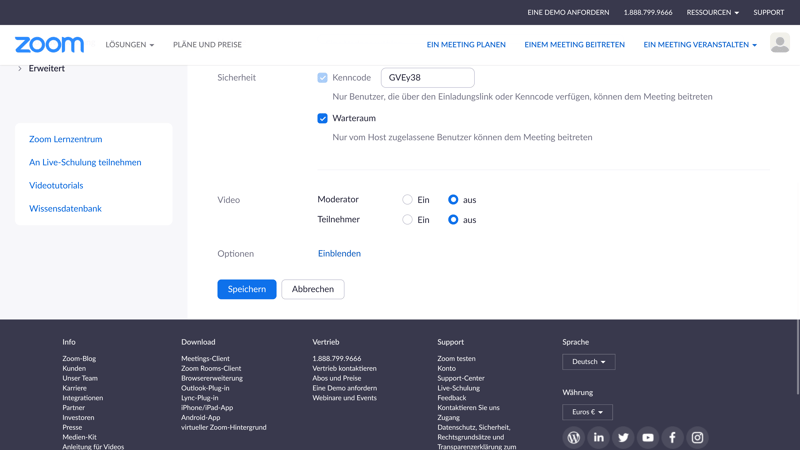Image resolution: width=800 pixels, height=450 pixels.
Task: Click the Zoom logo
Action: pos(49,45)
